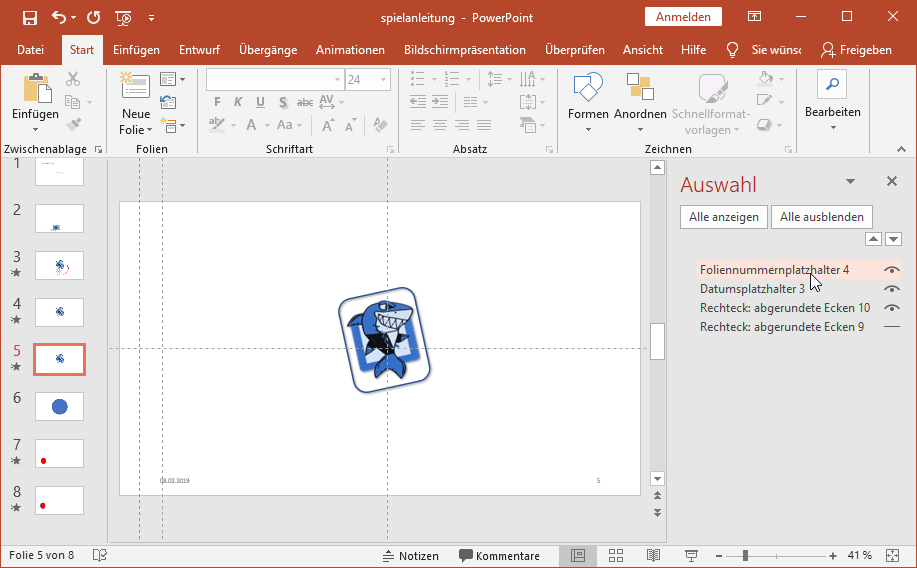917x568 pixels.
Task: Expand the Einfügen paste options arrow
Action: [x=35, y=129]
